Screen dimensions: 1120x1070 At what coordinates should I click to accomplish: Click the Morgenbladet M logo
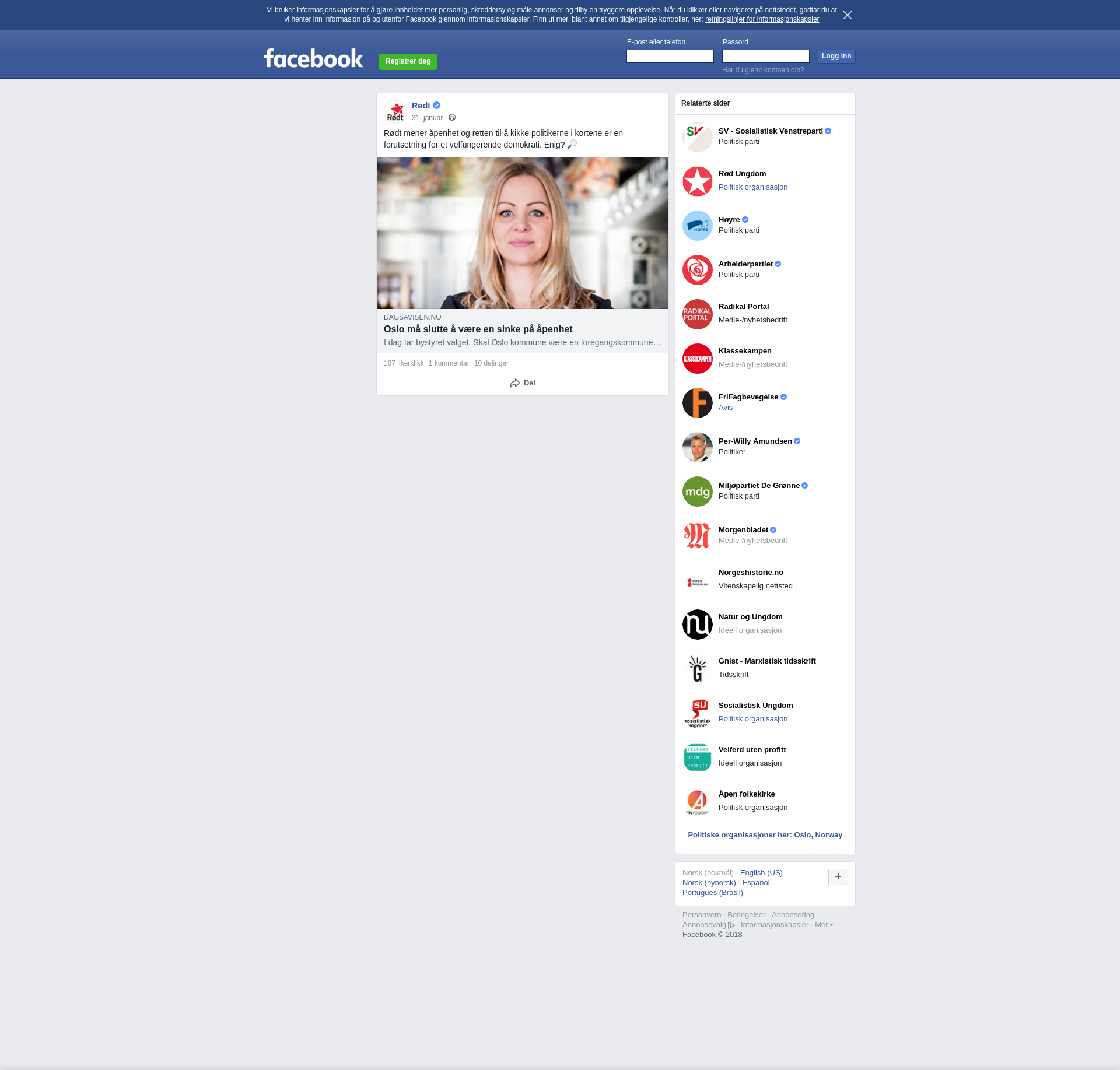698,536
